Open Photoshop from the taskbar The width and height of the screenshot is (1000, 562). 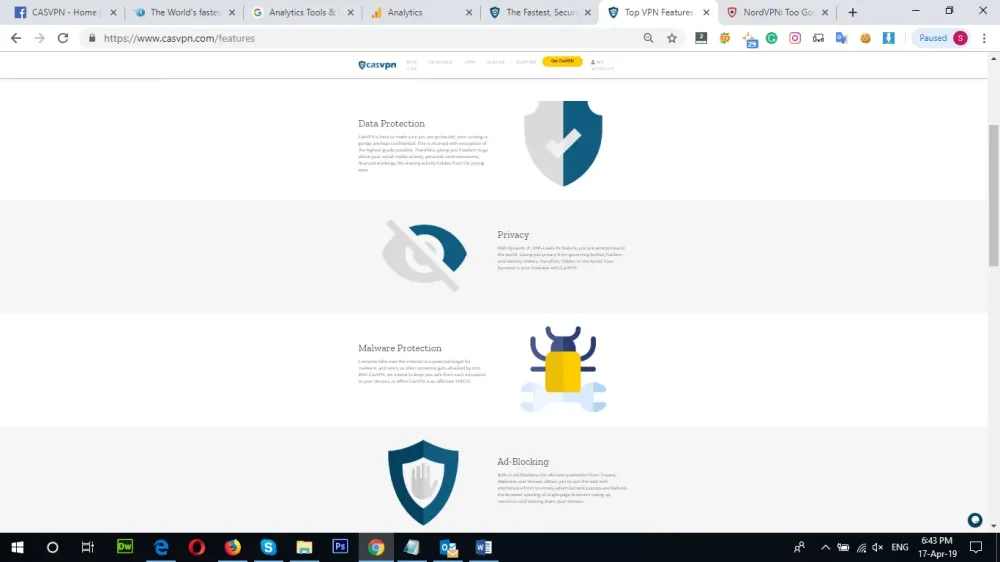(340, 547)
